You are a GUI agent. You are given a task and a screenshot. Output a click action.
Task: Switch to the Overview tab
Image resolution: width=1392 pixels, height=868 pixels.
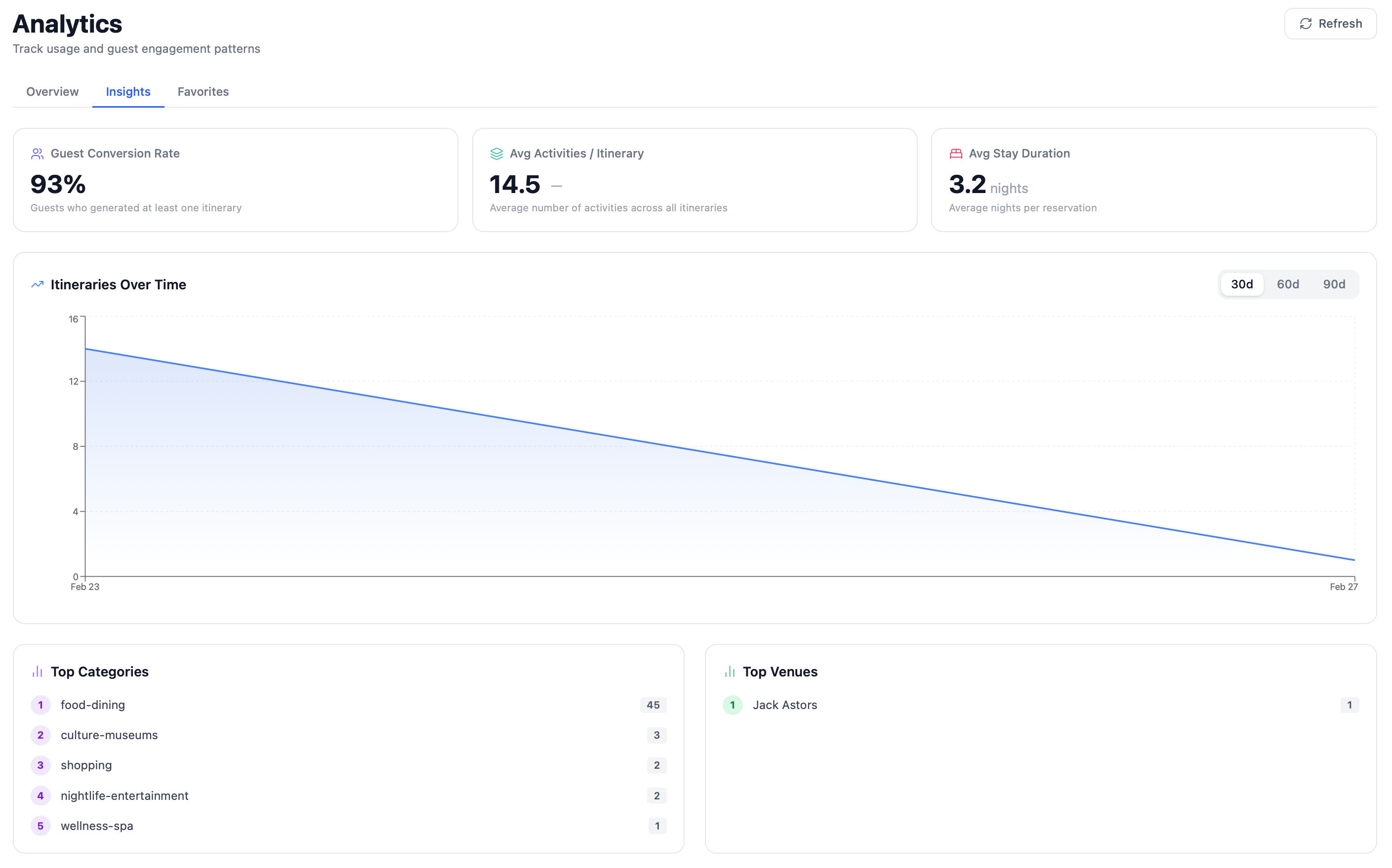tap(52, 91)
